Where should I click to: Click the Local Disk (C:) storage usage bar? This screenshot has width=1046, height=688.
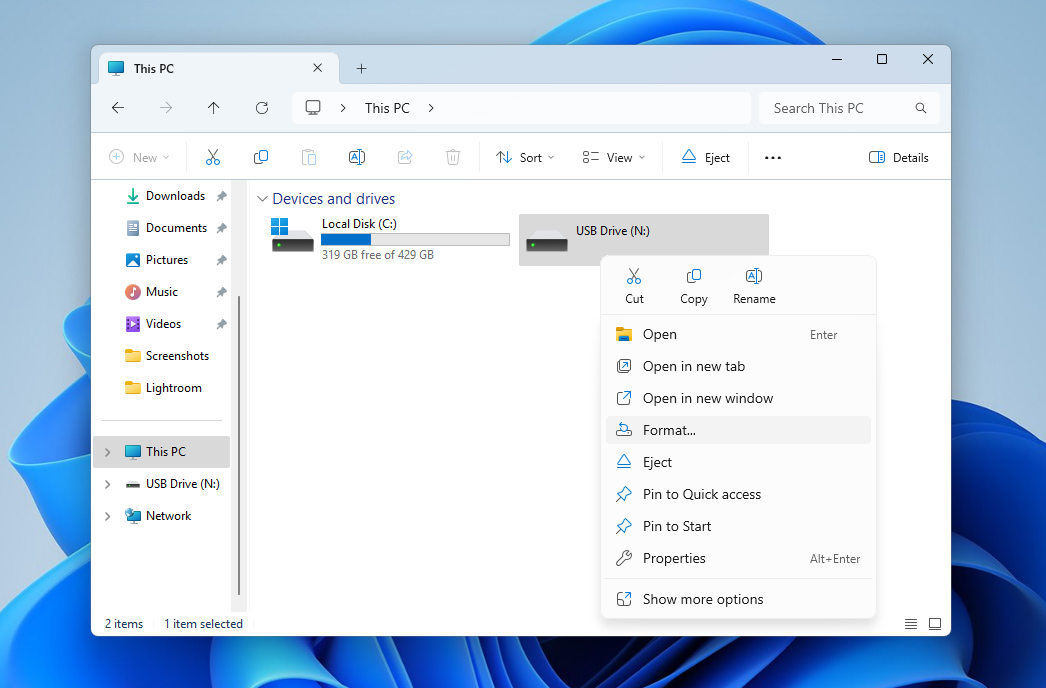pos(415,240)
